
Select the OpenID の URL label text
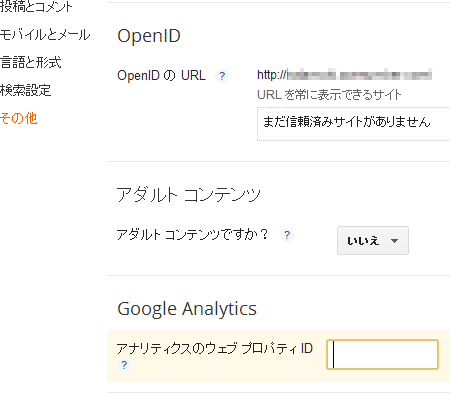[161, 76]
